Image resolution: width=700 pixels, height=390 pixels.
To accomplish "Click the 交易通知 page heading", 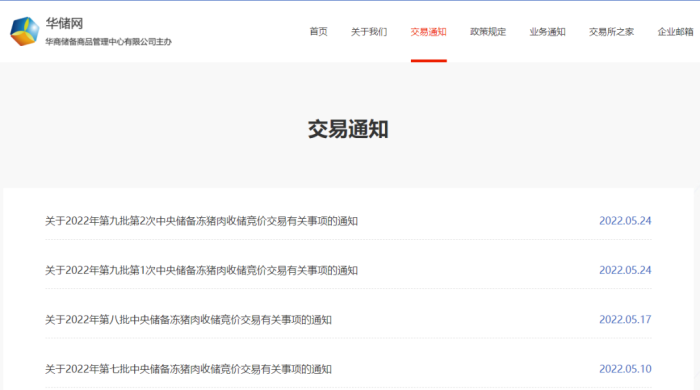I will pos(348,129).
